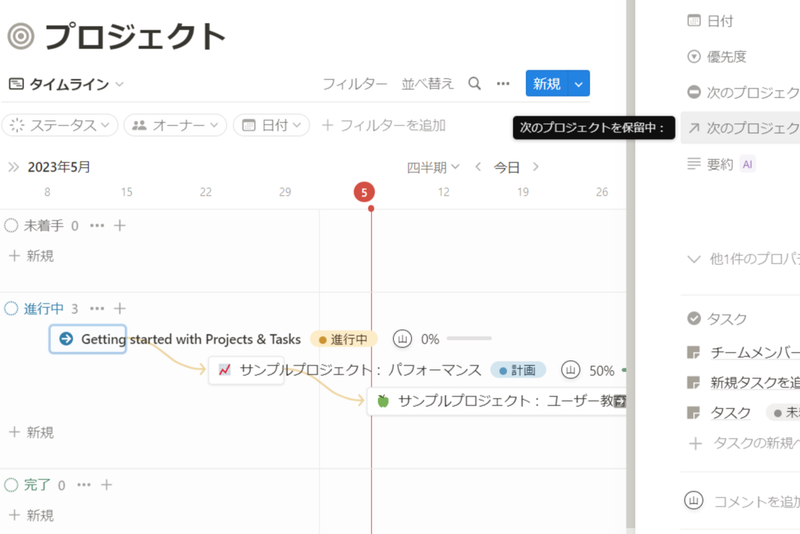Toggle the 進行中 status circle
Screen dimensions: 800x534
click(x=11, y=309)
